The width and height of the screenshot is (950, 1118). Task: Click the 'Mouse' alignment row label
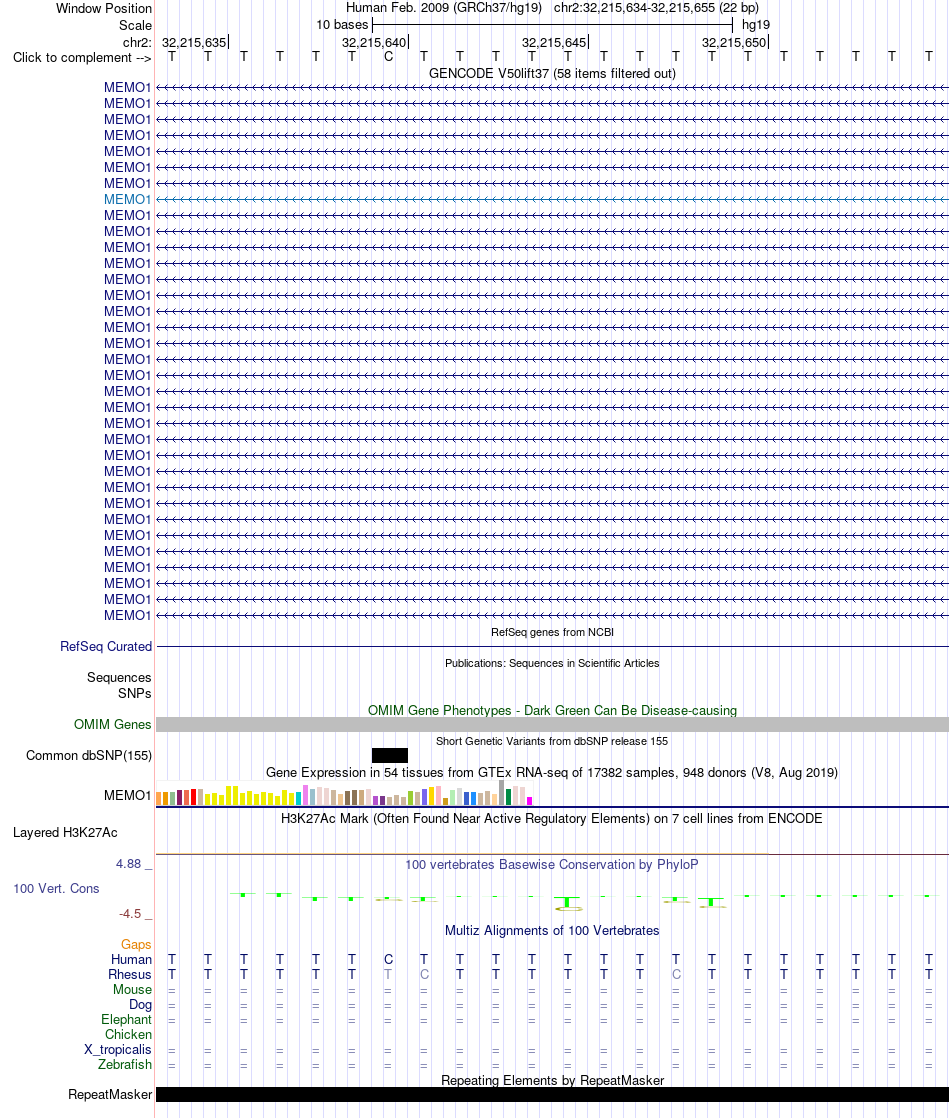coord(132,990)
